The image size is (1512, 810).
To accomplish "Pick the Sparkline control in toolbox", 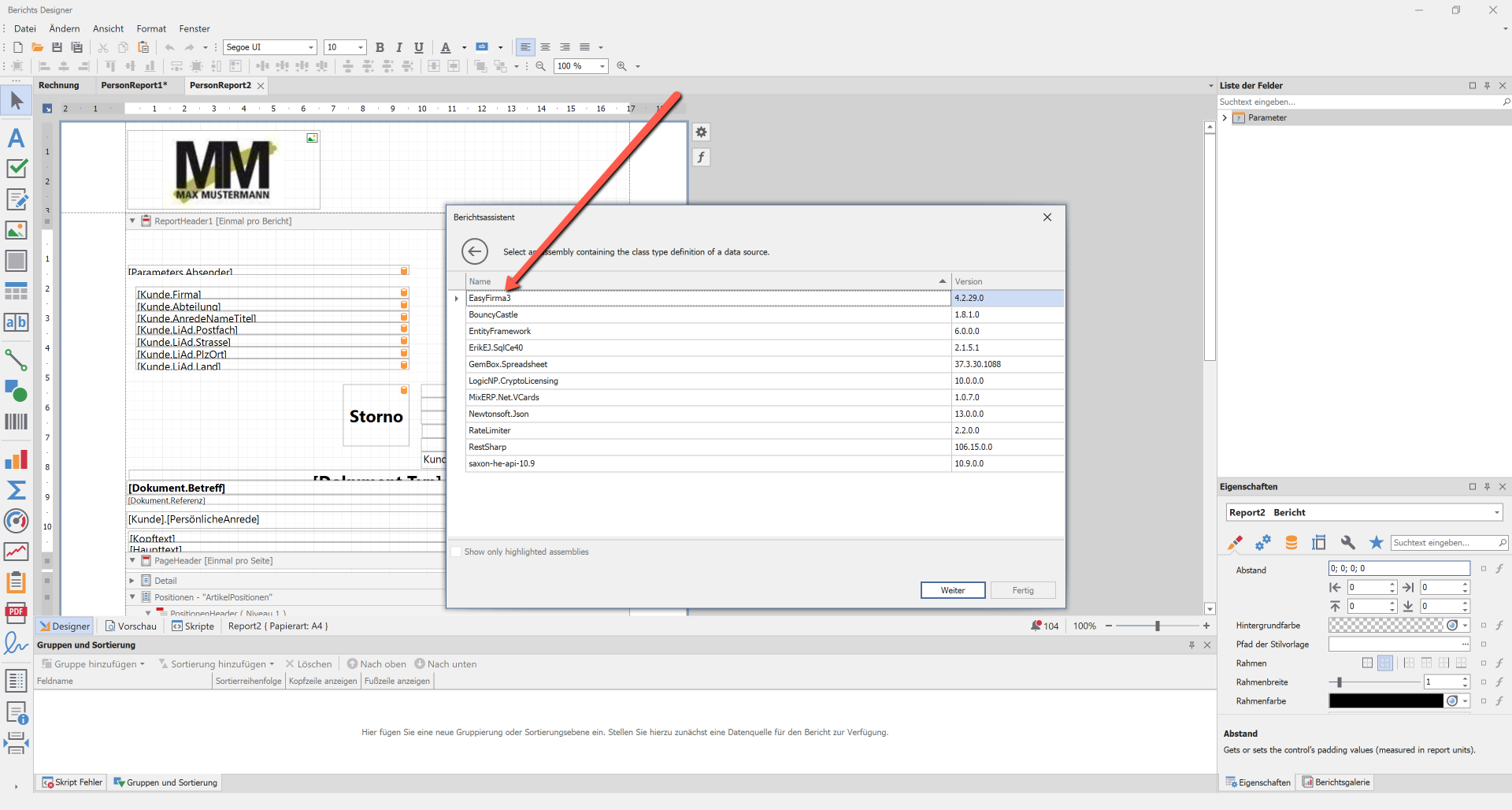I will pyautogui.click(x=16, y=552).
